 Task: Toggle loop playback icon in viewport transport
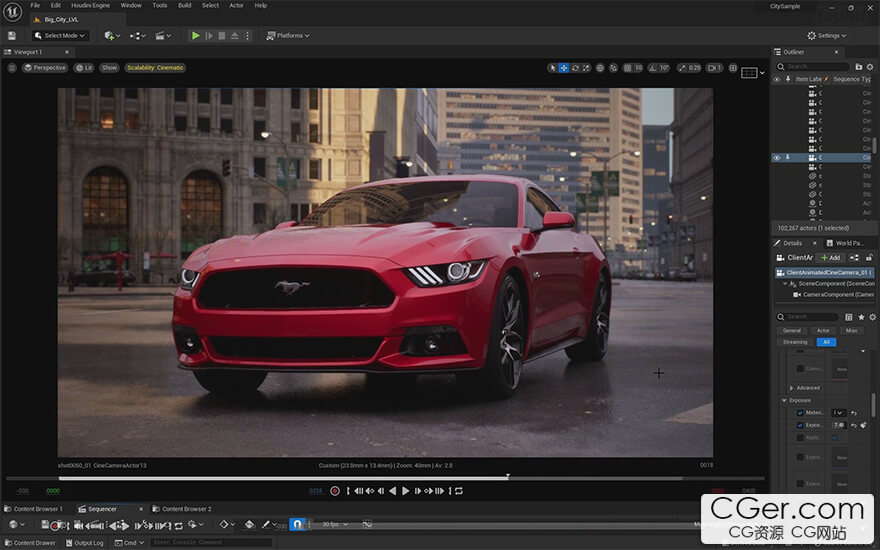(x=459, y=491)
